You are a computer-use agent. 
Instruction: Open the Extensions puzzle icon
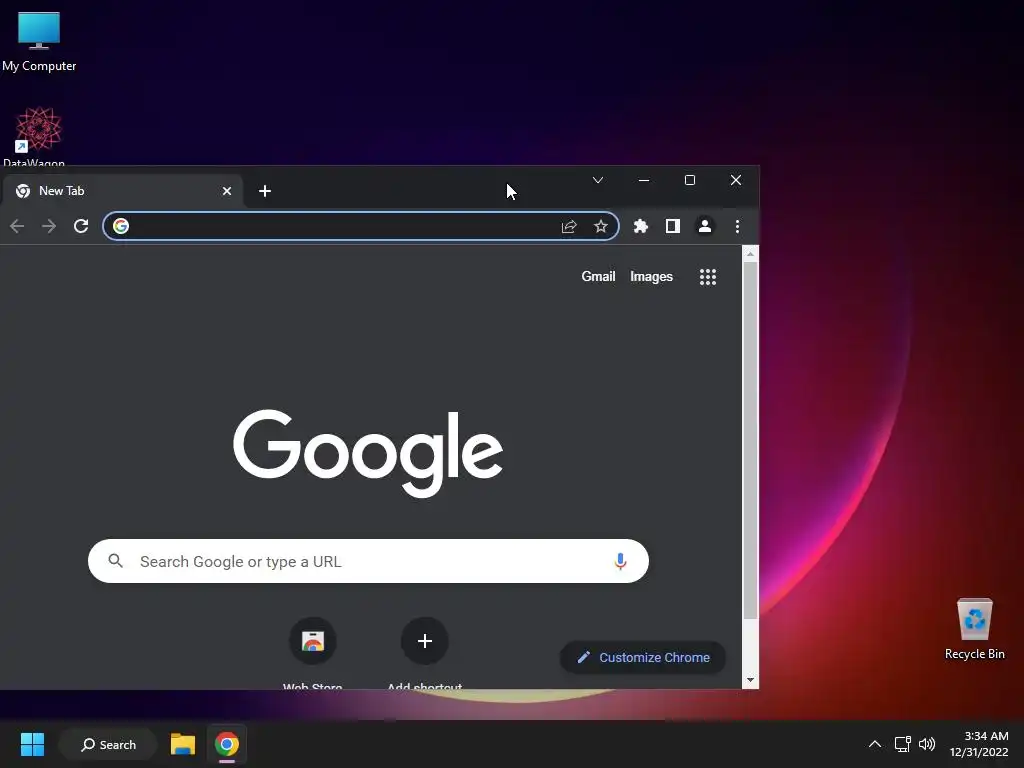click(641, 226)
